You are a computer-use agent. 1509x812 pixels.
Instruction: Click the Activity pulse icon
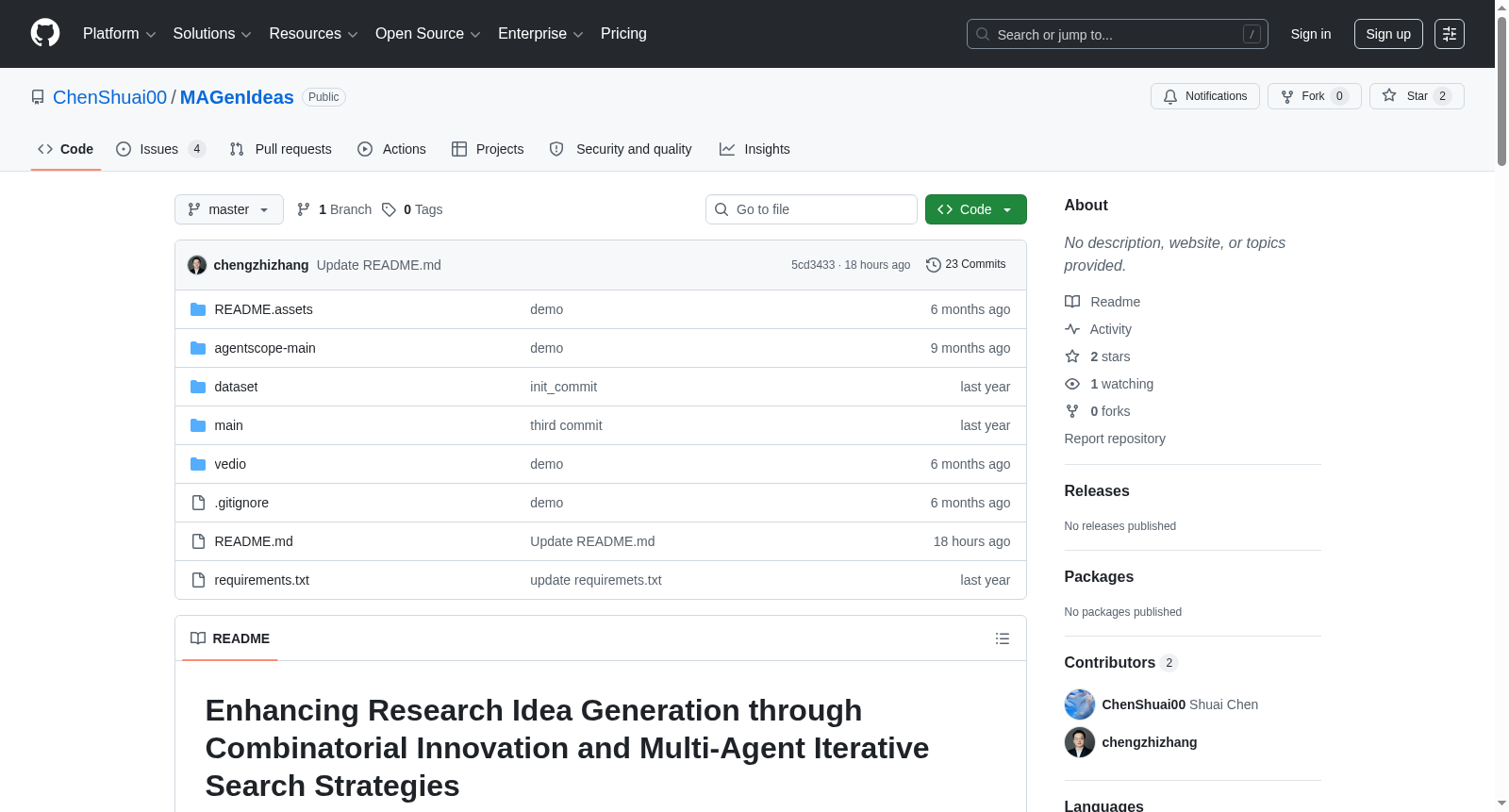(1072, 329)
